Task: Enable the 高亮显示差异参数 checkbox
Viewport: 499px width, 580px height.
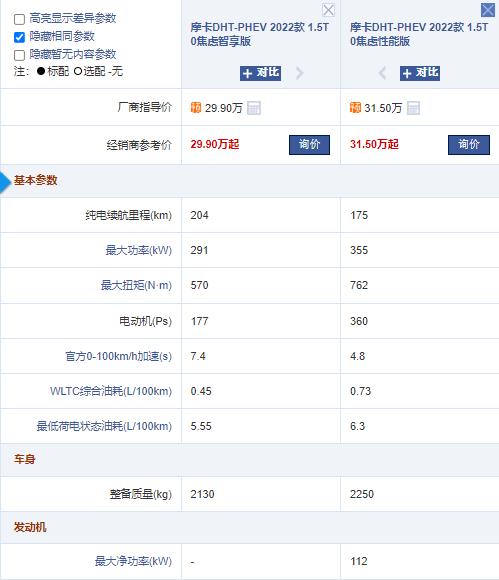Action: 19,19
